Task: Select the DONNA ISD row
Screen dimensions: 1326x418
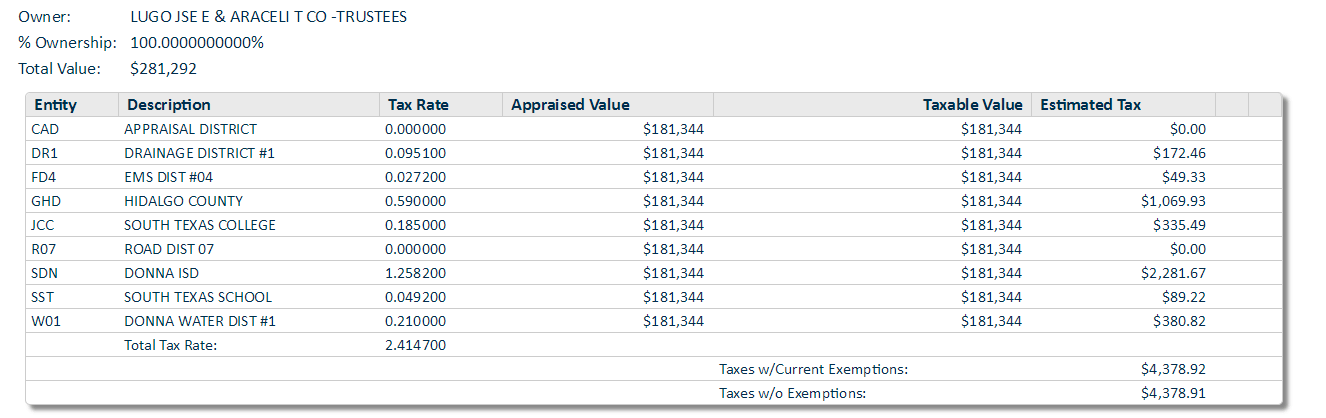Action: pos(654,273)
